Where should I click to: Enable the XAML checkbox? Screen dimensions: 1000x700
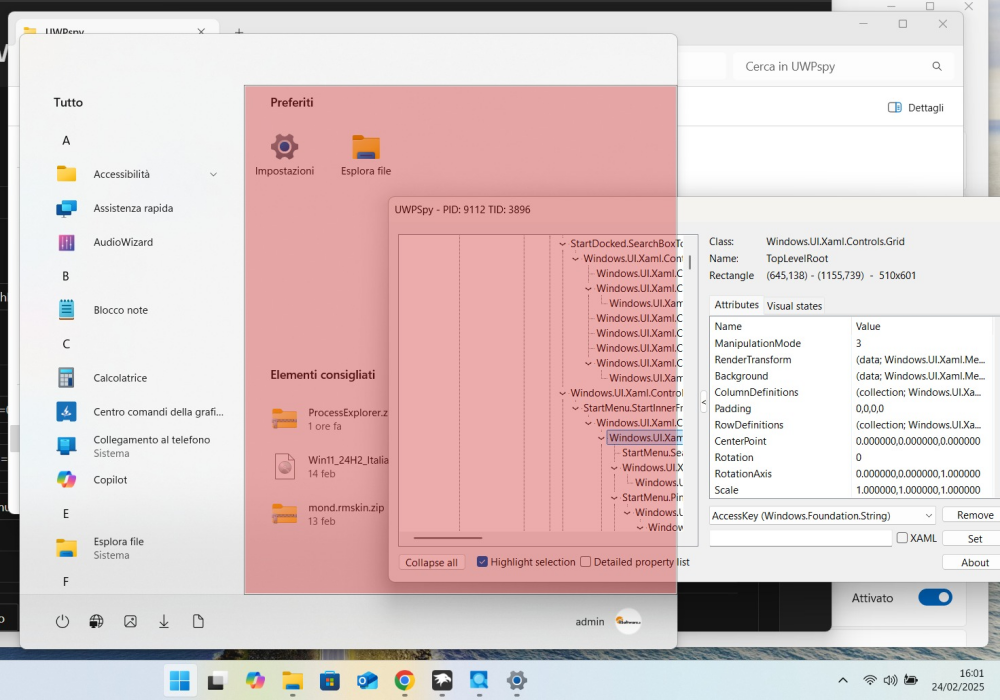(x=902, y=538)
